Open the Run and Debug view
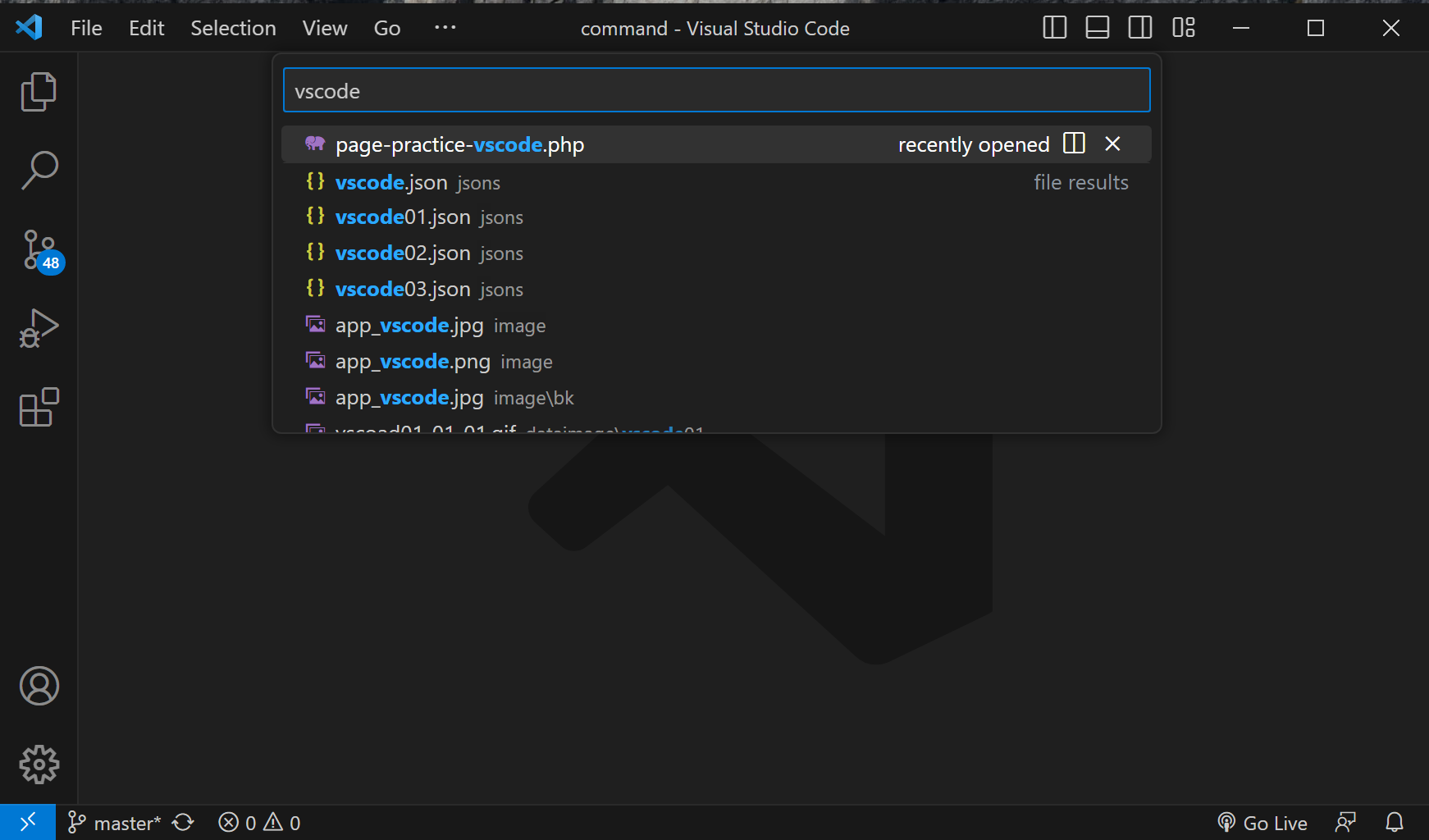Viewport: 1429px width, 840px height. (38, 327)
